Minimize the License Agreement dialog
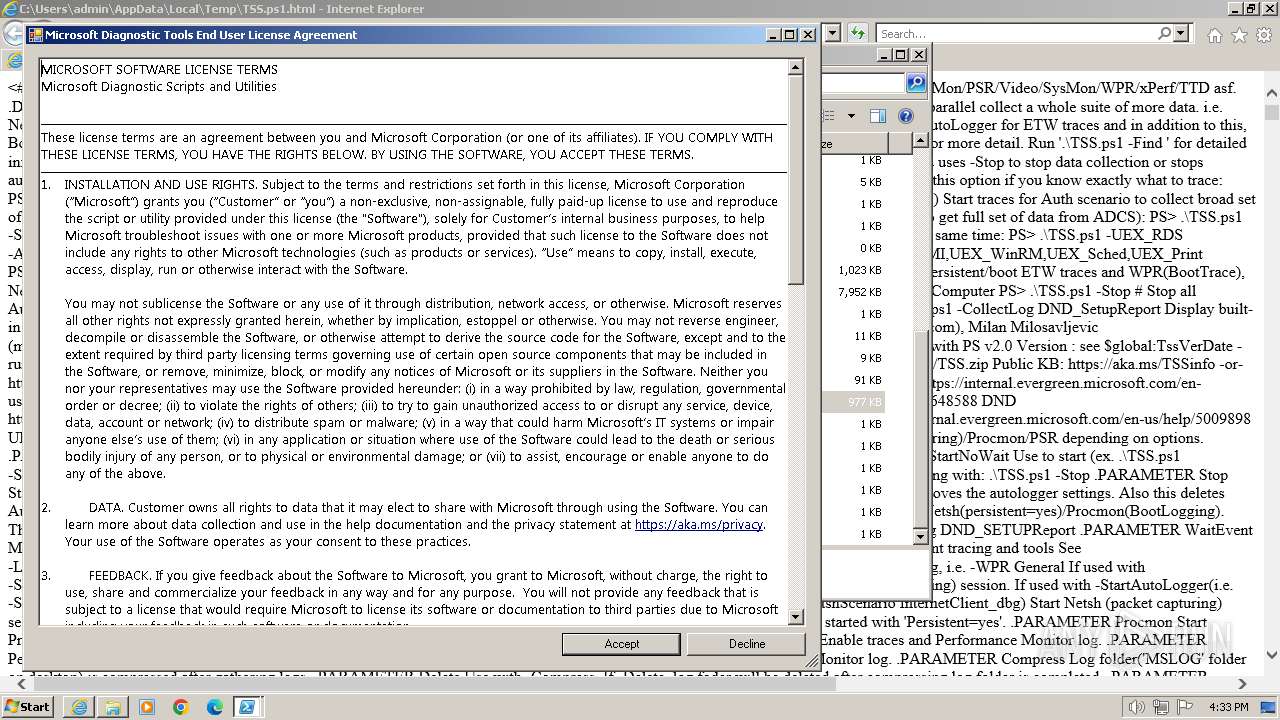This screenshot has width=1280, height=720. click(x=773, y=34)
